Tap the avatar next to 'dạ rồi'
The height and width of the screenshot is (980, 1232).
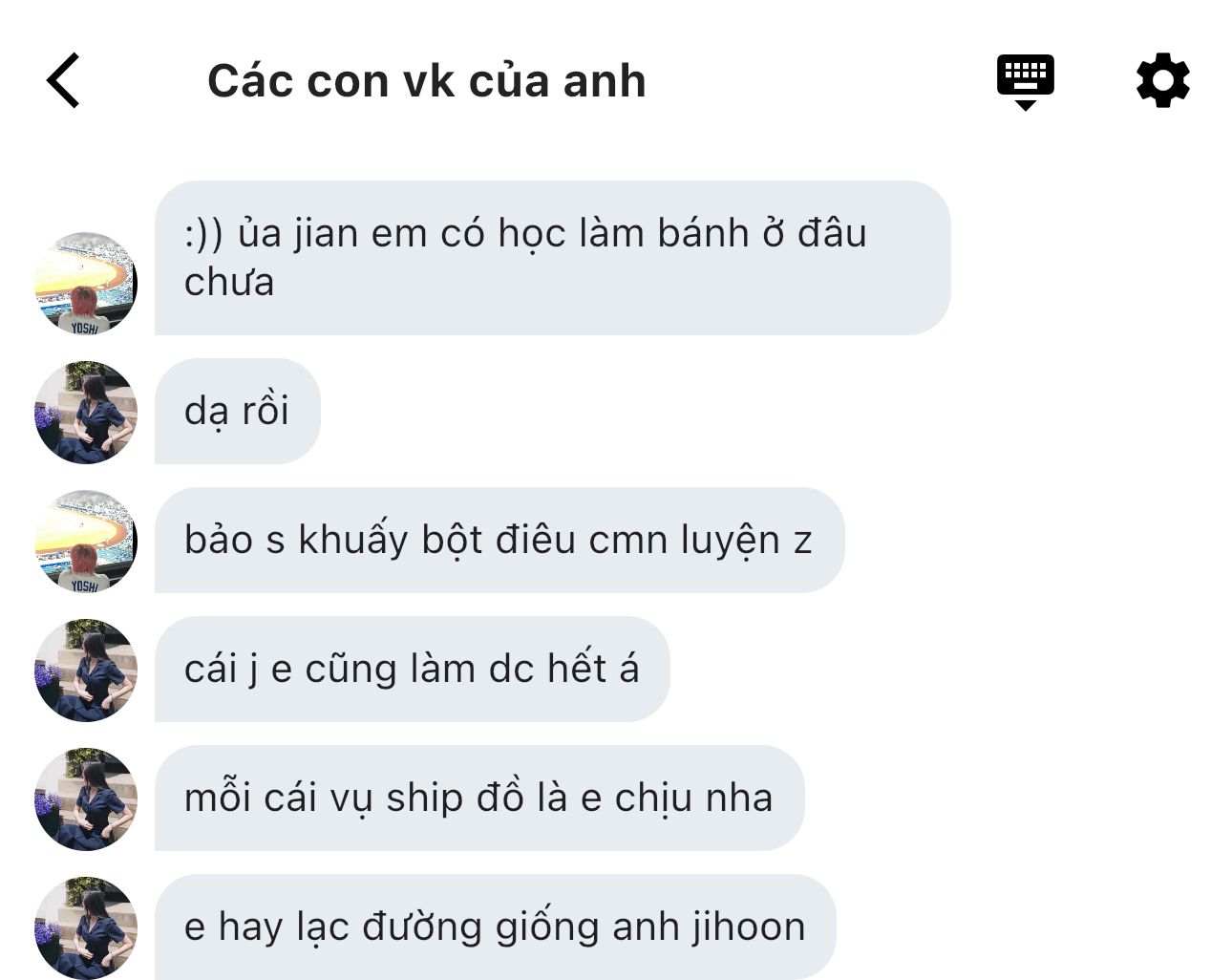86,412
